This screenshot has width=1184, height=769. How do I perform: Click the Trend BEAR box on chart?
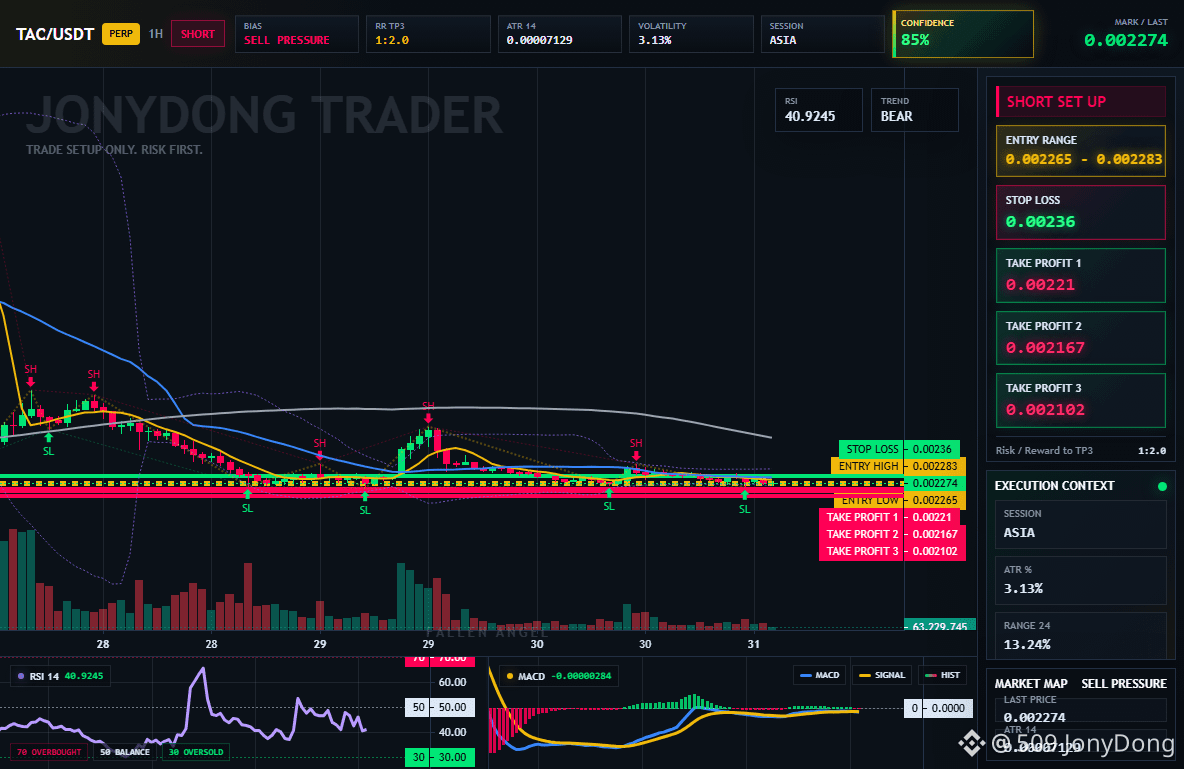(914, 110)
